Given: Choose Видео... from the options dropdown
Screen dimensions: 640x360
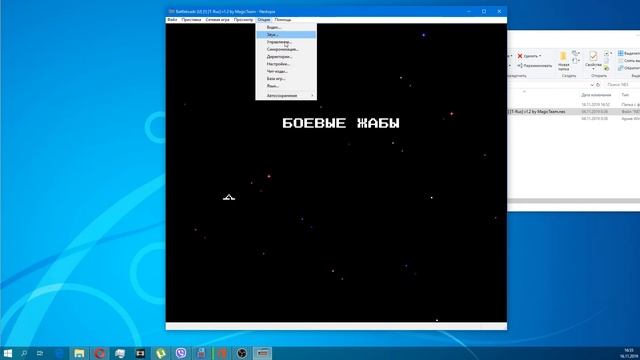Looking at the screenshot, I should point(286,27).
